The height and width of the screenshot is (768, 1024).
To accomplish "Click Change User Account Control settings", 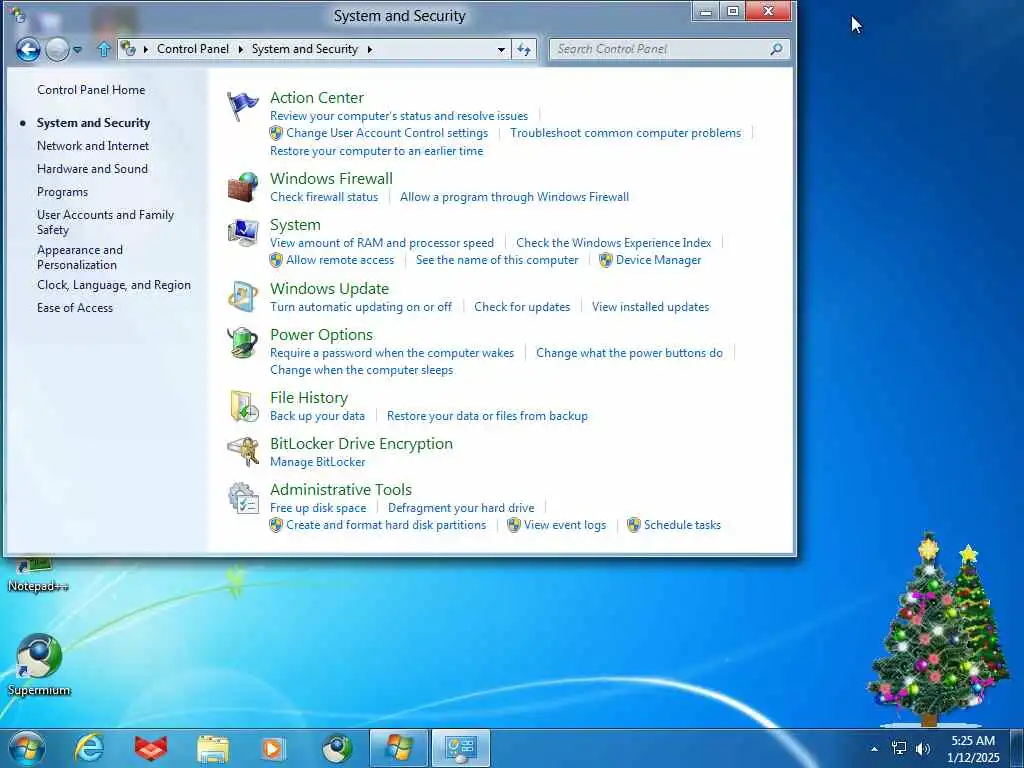I will [x=387, y=133].
